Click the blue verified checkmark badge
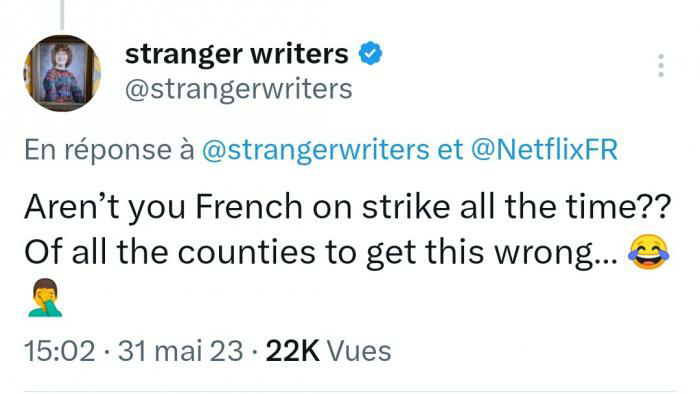Image resolution: width=700 pixels, height=394 pixels. tap(371, 53)
